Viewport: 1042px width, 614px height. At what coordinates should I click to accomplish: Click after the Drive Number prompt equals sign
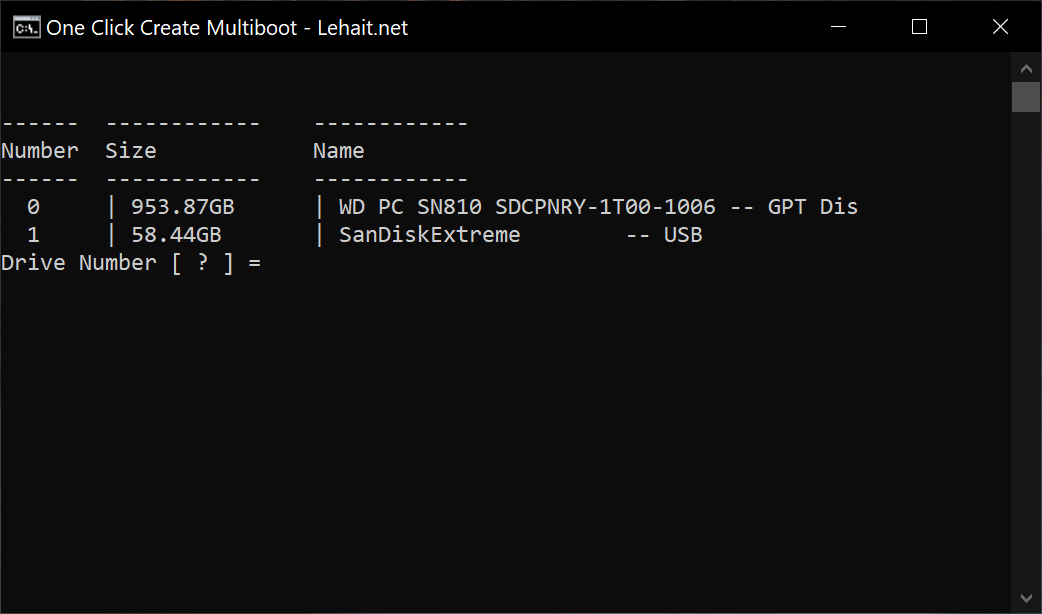[275, 263]
